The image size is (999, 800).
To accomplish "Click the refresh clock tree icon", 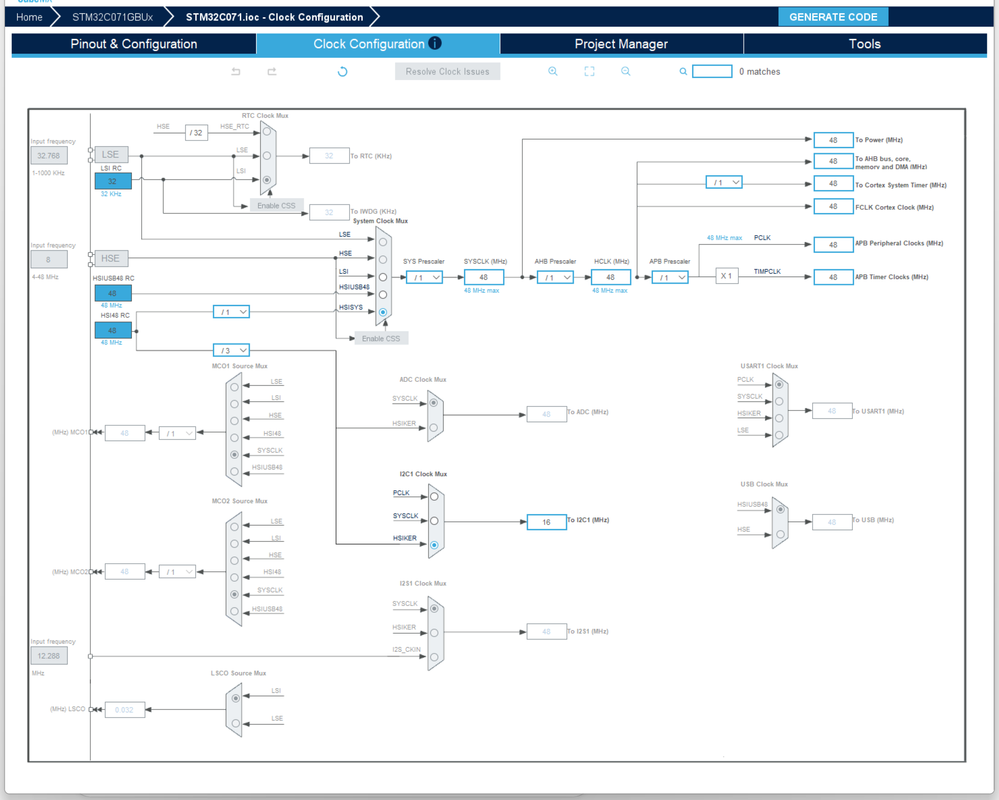I will click(342, 71).
